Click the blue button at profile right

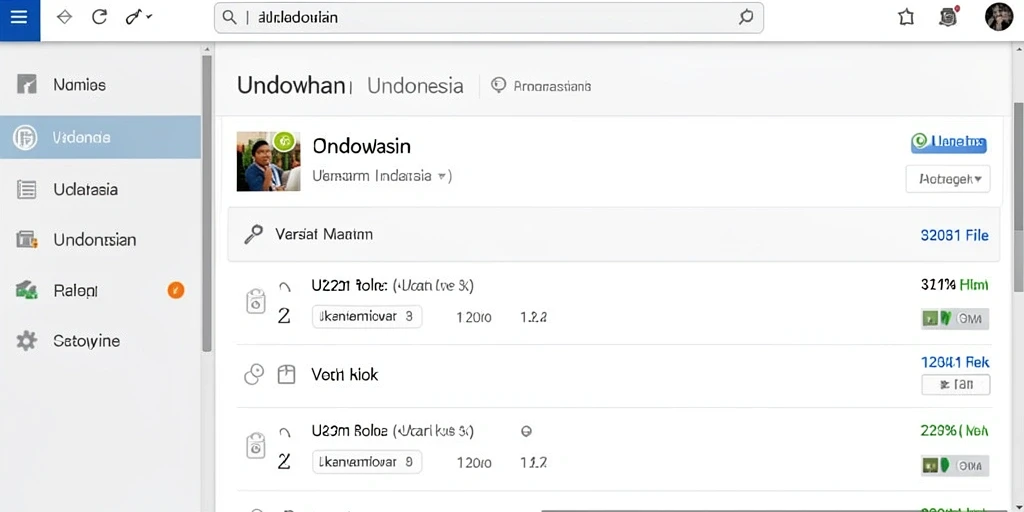[x=949, y=142]
